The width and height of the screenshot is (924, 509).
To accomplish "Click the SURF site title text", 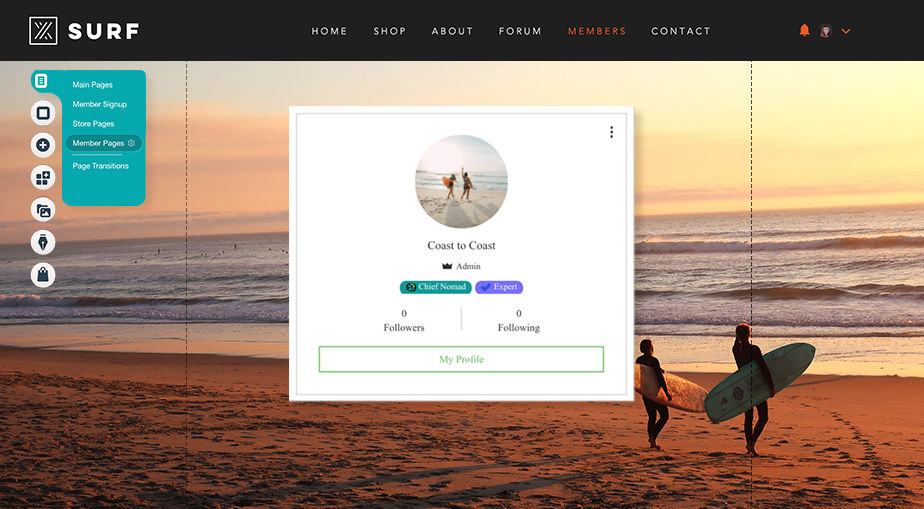I will point(104,31).
